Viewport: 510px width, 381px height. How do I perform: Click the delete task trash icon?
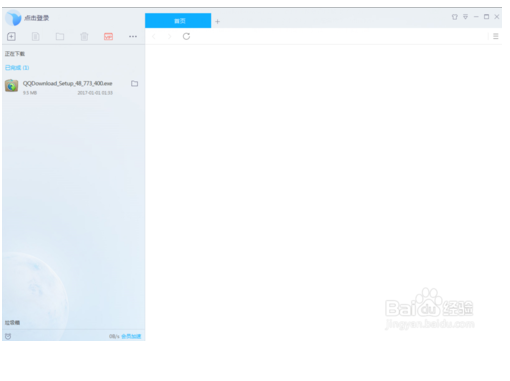[84, 36]
